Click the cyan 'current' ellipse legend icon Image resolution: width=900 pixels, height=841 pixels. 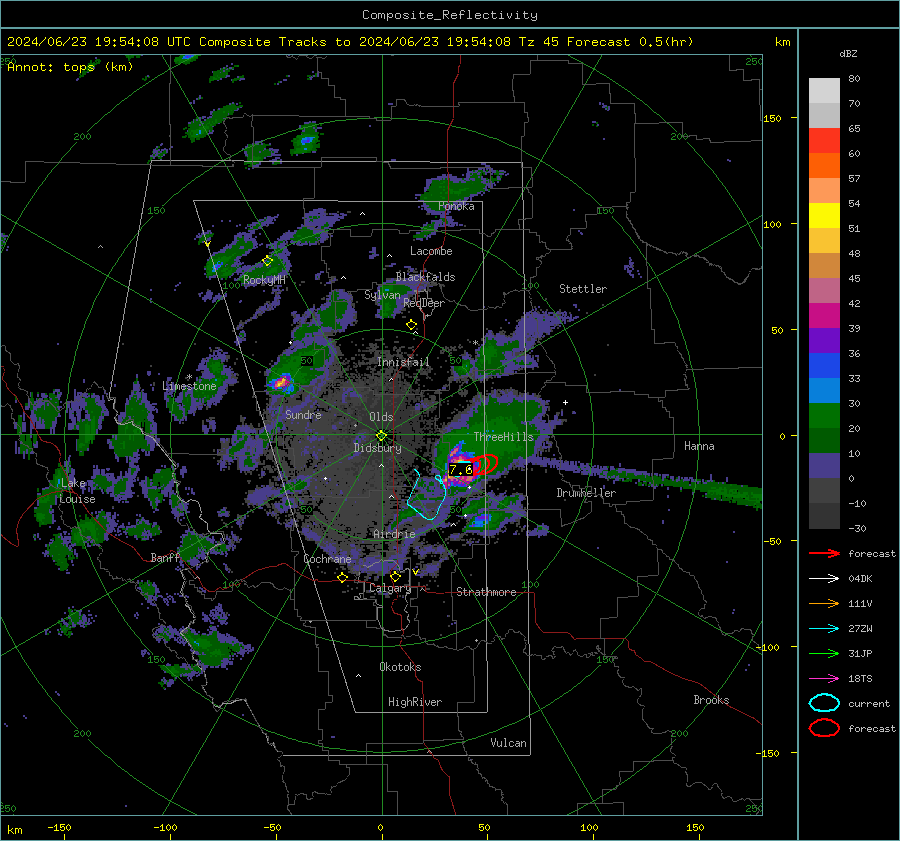pos(824,703)
